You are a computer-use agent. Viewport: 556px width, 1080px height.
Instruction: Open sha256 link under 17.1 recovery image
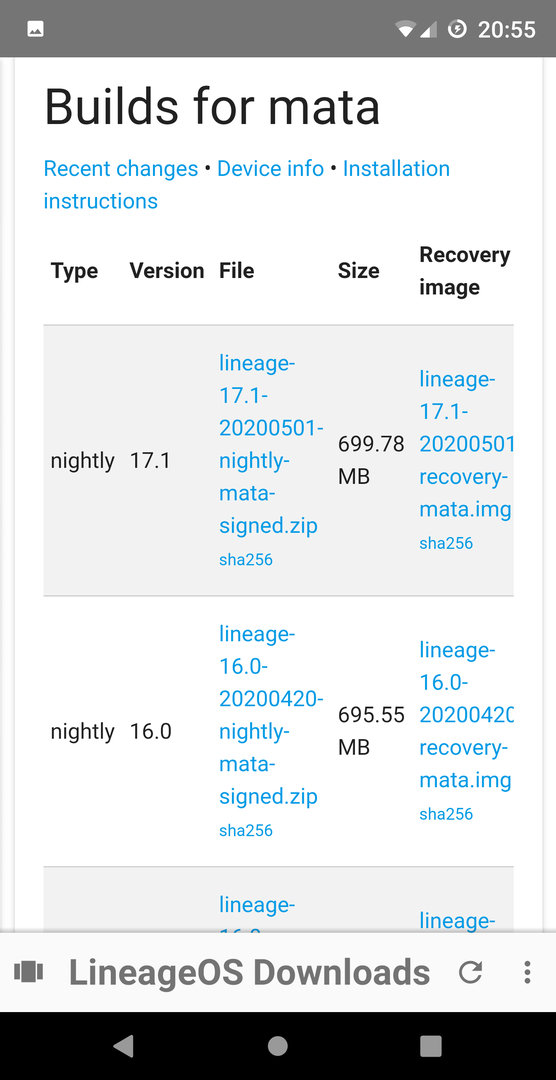(x=446, y=543)
